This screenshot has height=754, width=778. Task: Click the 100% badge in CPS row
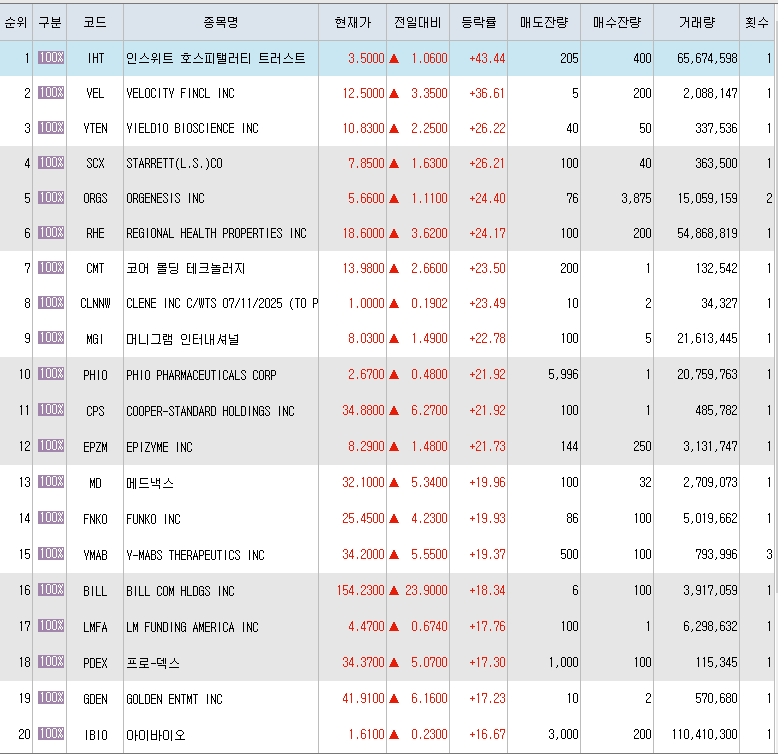tap(51, 409)
